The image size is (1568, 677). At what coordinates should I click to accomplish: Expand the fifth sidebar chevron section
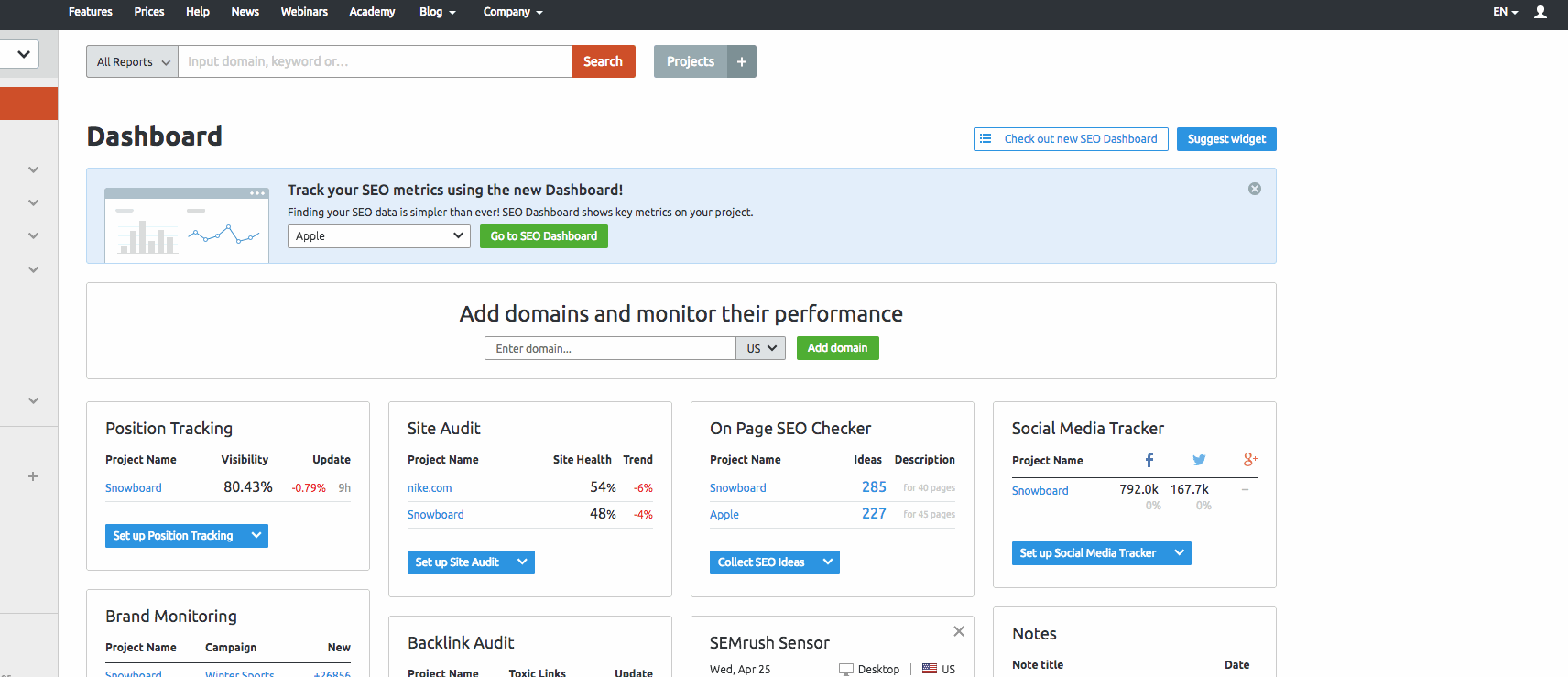point(33,400)
